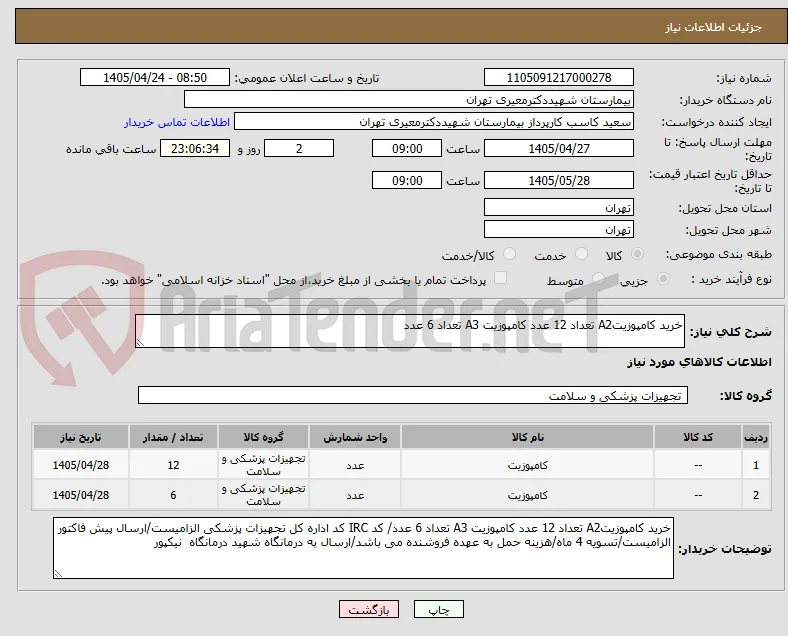Screen dimensions: 788x636
Task: Open the اطلاعات تماس خریدار link
Action: 177,122
